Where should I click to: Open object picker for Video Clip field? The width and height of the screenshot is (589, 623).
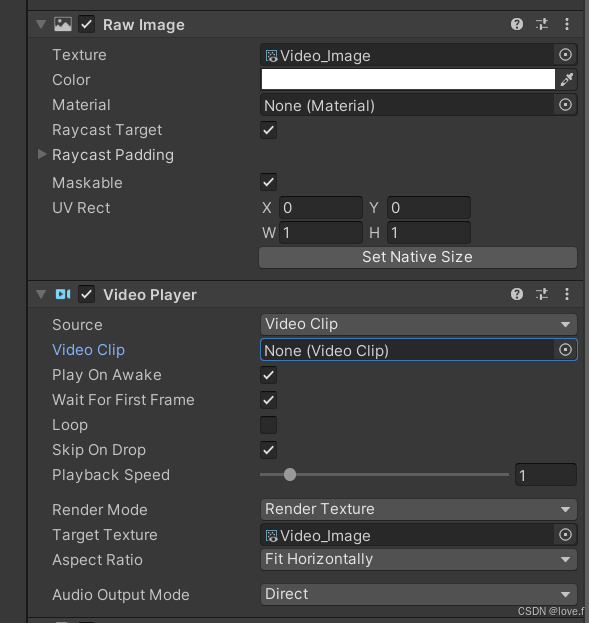pos(565,350)
